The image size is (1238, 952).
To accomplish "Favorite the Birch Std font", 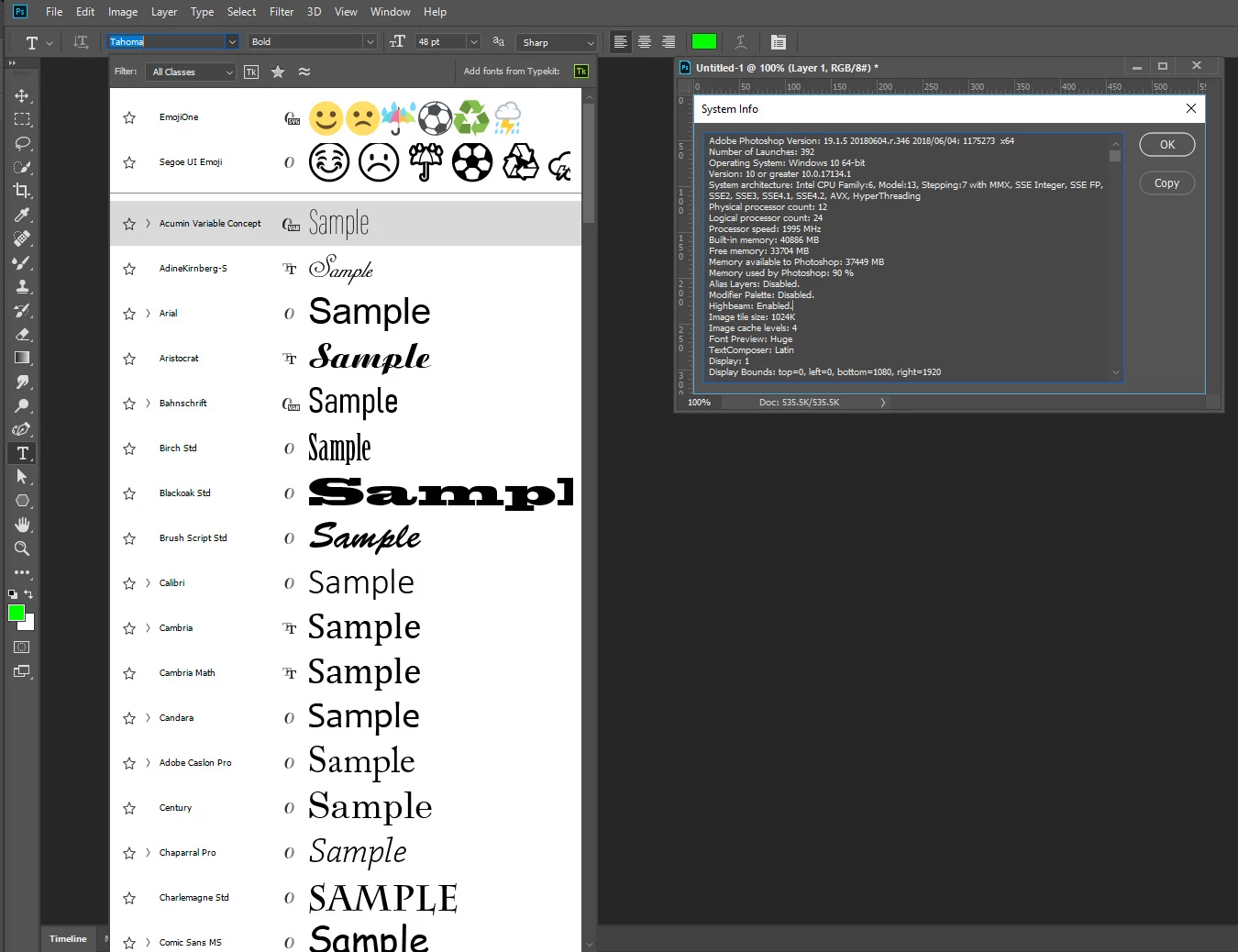I will (129, 448).
